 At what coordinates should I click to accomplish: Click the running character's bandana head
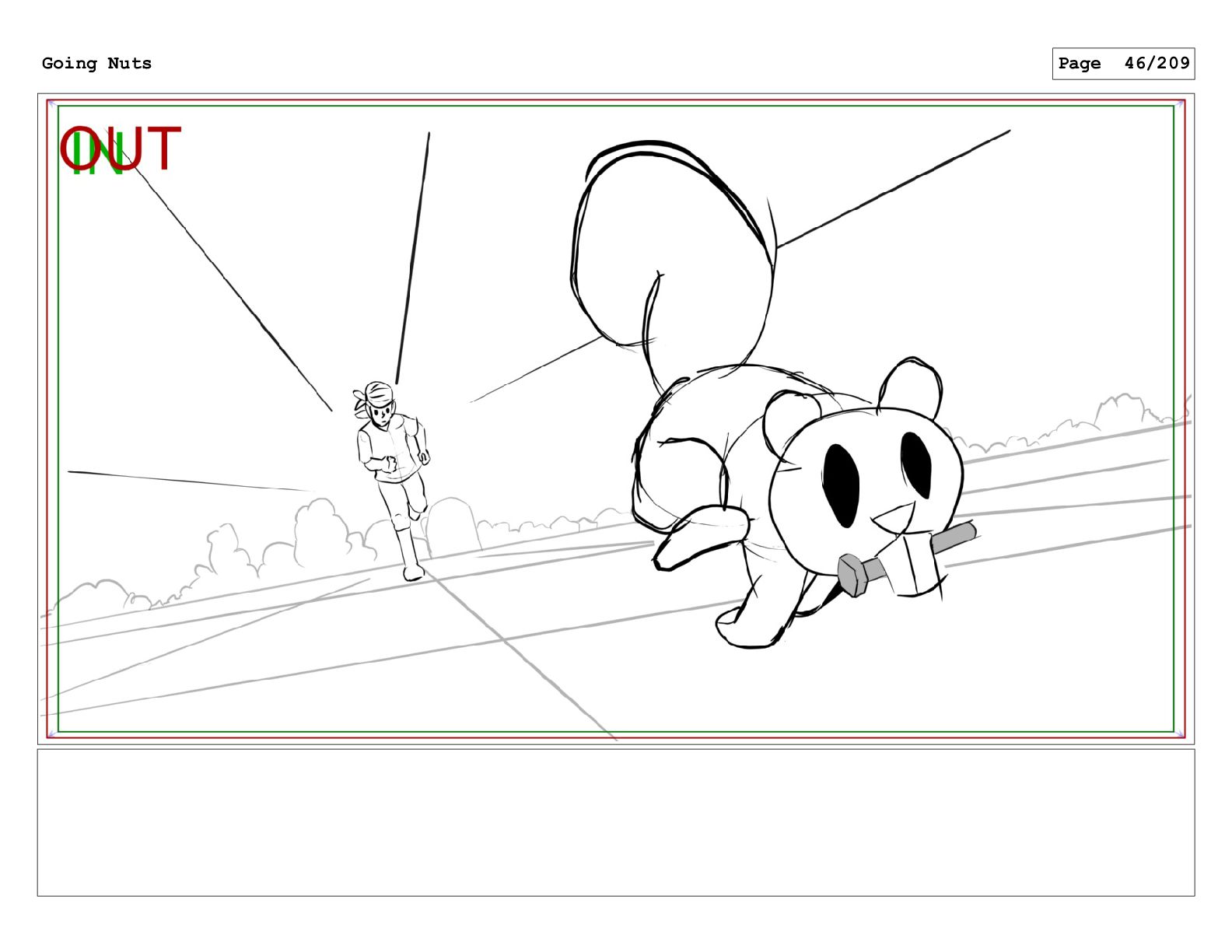pos(377,401)
